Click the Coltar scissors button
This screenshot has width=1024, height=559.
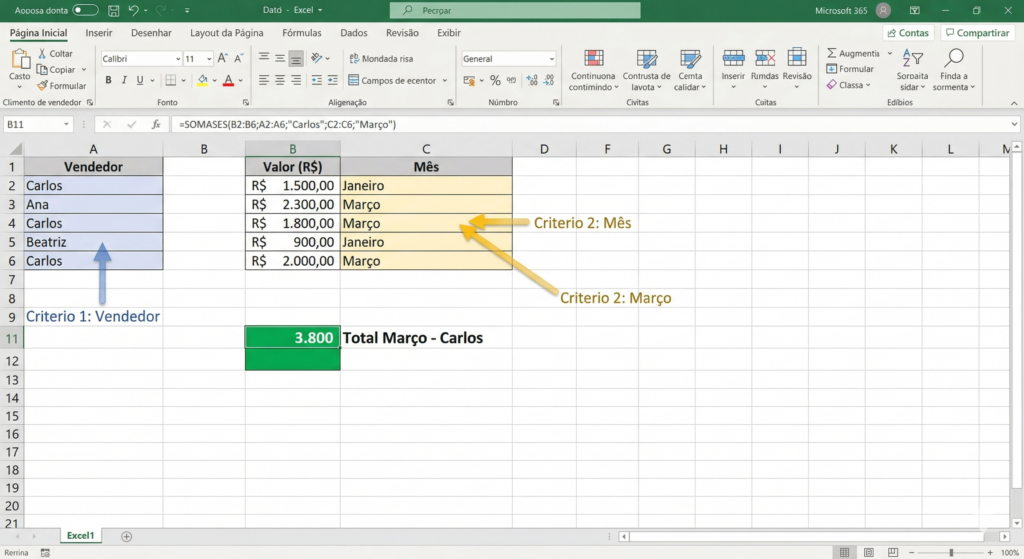[x=55, y=54]
